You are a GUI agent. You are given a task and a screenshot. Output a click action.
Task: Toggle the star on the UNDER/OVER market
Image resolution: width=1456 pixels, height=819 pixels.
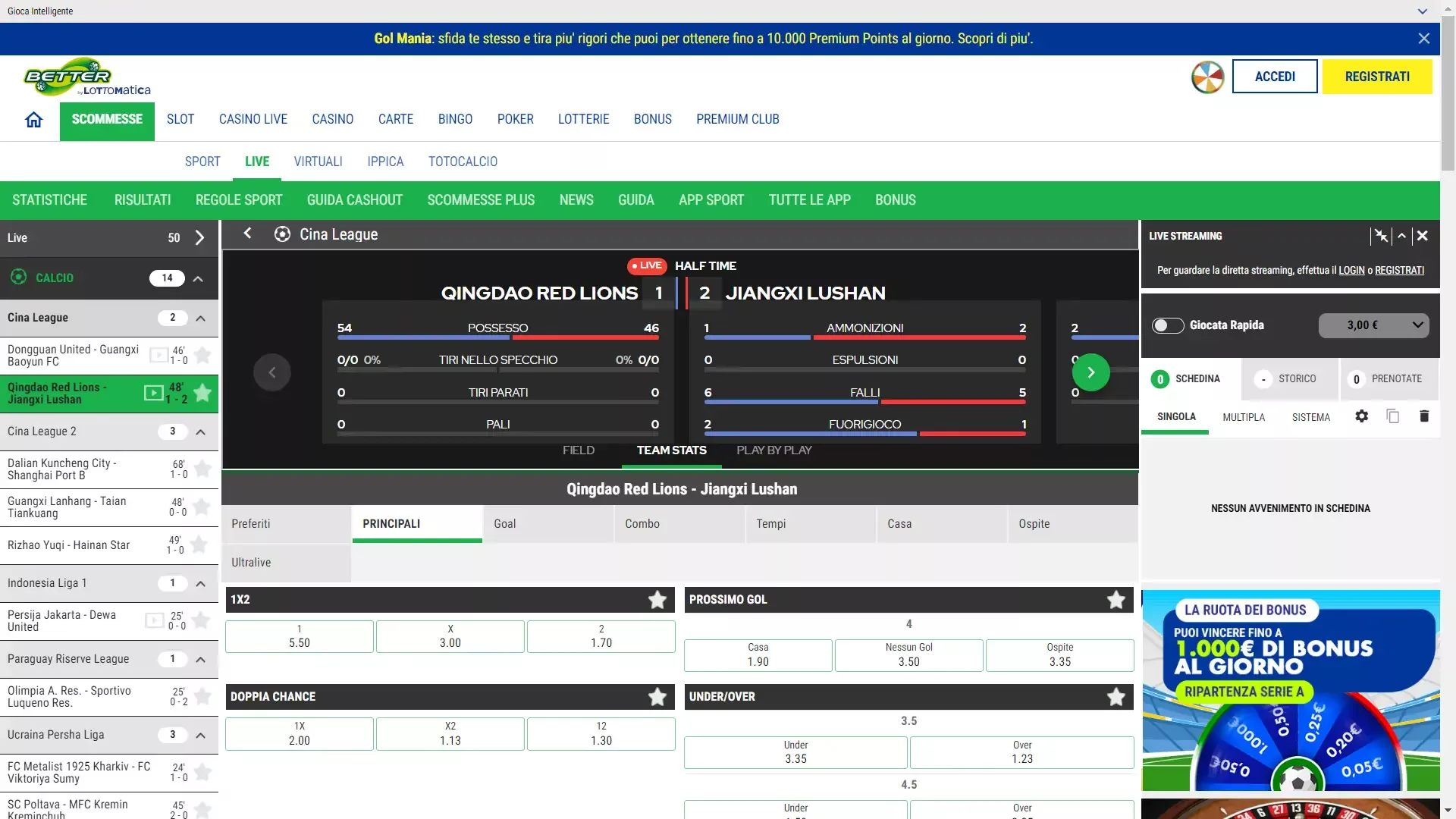pyautogui.click(x=1115, y=696)
